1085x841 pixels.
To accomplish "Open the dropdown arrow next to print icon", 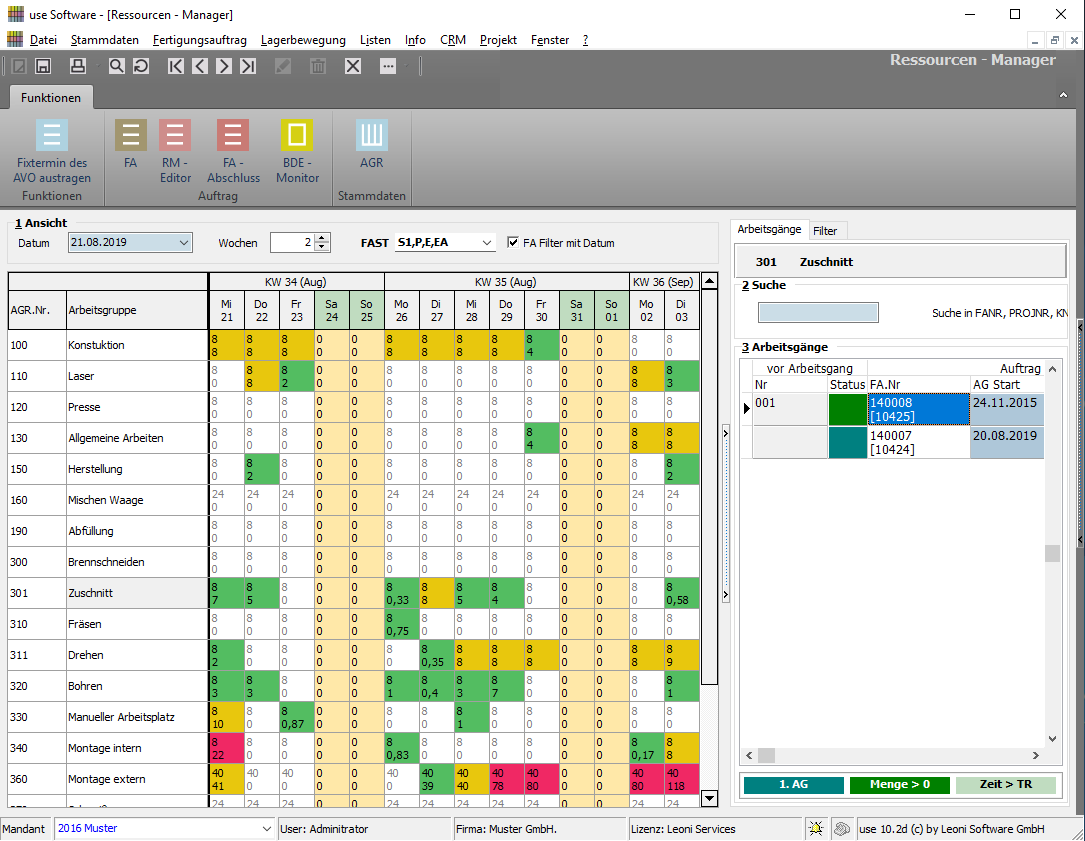I will pyautogui.click(x=98, y=66).
